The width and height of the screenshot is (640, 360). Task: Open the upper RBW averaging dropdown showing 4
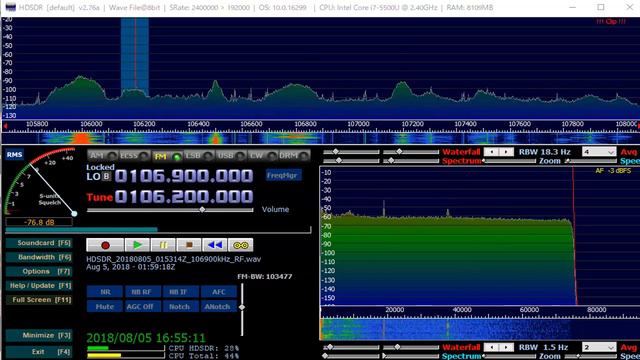pos(599,152)
